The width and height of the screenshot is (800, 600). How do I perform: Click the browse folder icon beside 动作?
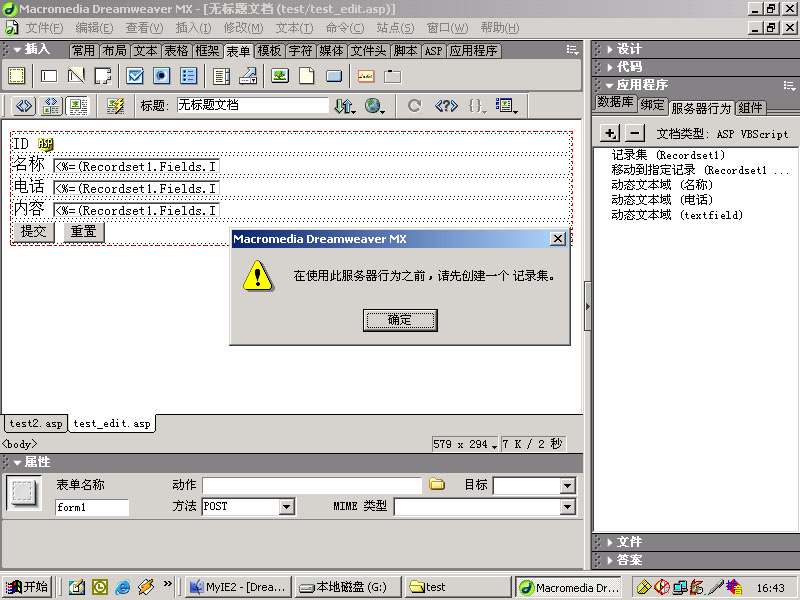[437, 485]
